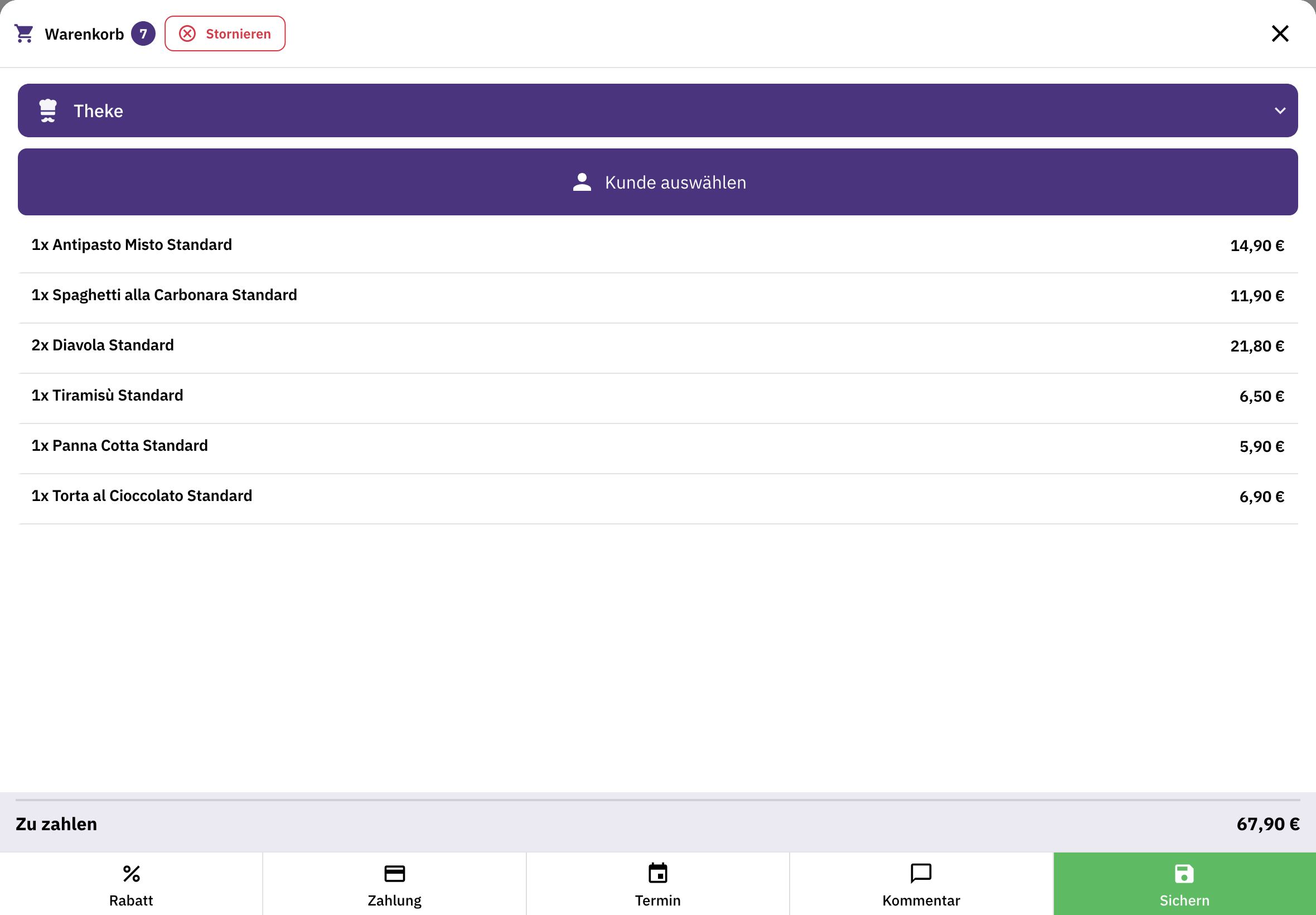
Task: Add a Kommentar note
Action: click(x=921, y=883)
